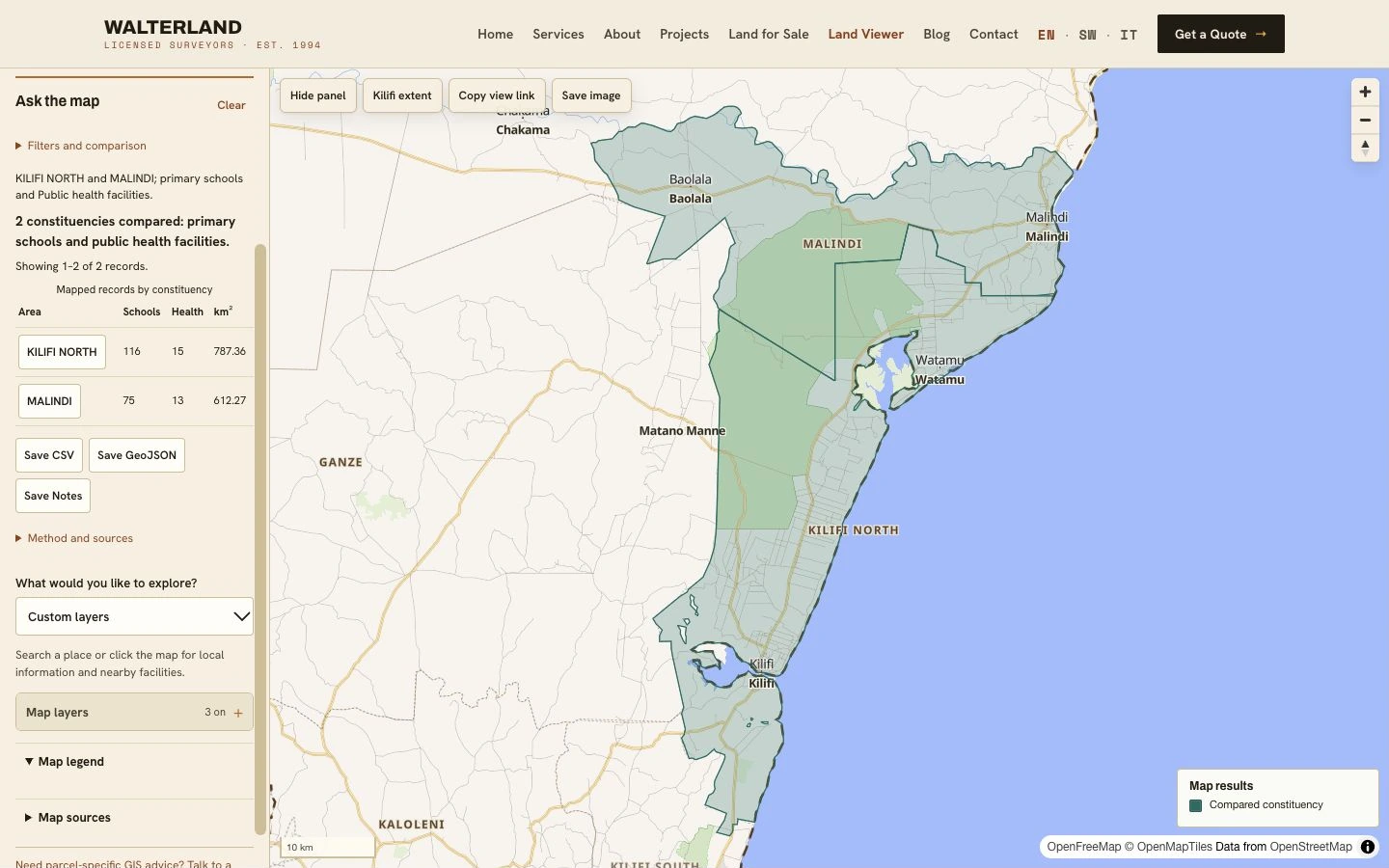Open Land for Sale page
The height and width of the screenshot is (868, 1389).
[769, 34]
